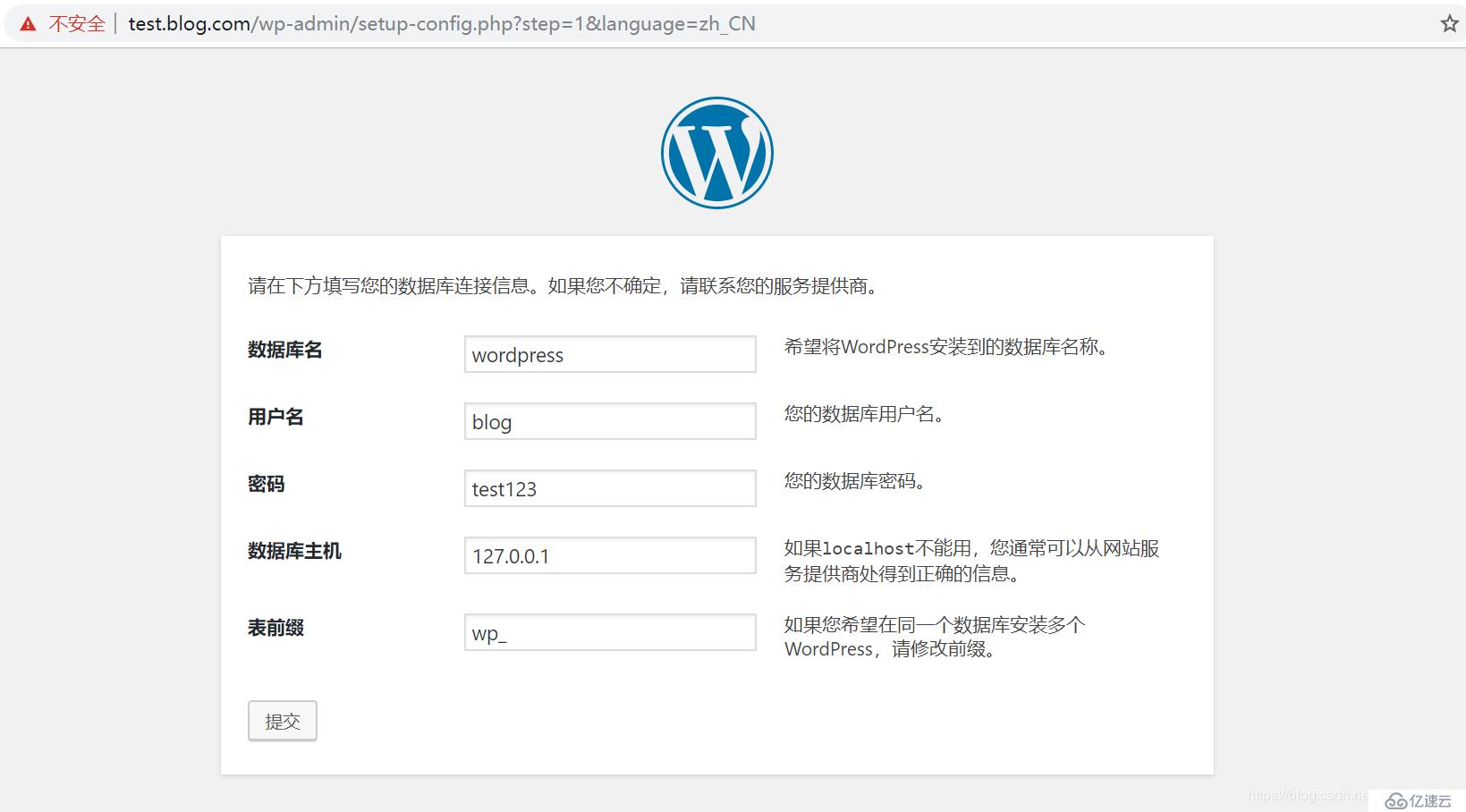Click the table prefix field containing wp_
The height and width of the screenshot is (812, 1466).
pyautogui.click(x=610, y=632)
